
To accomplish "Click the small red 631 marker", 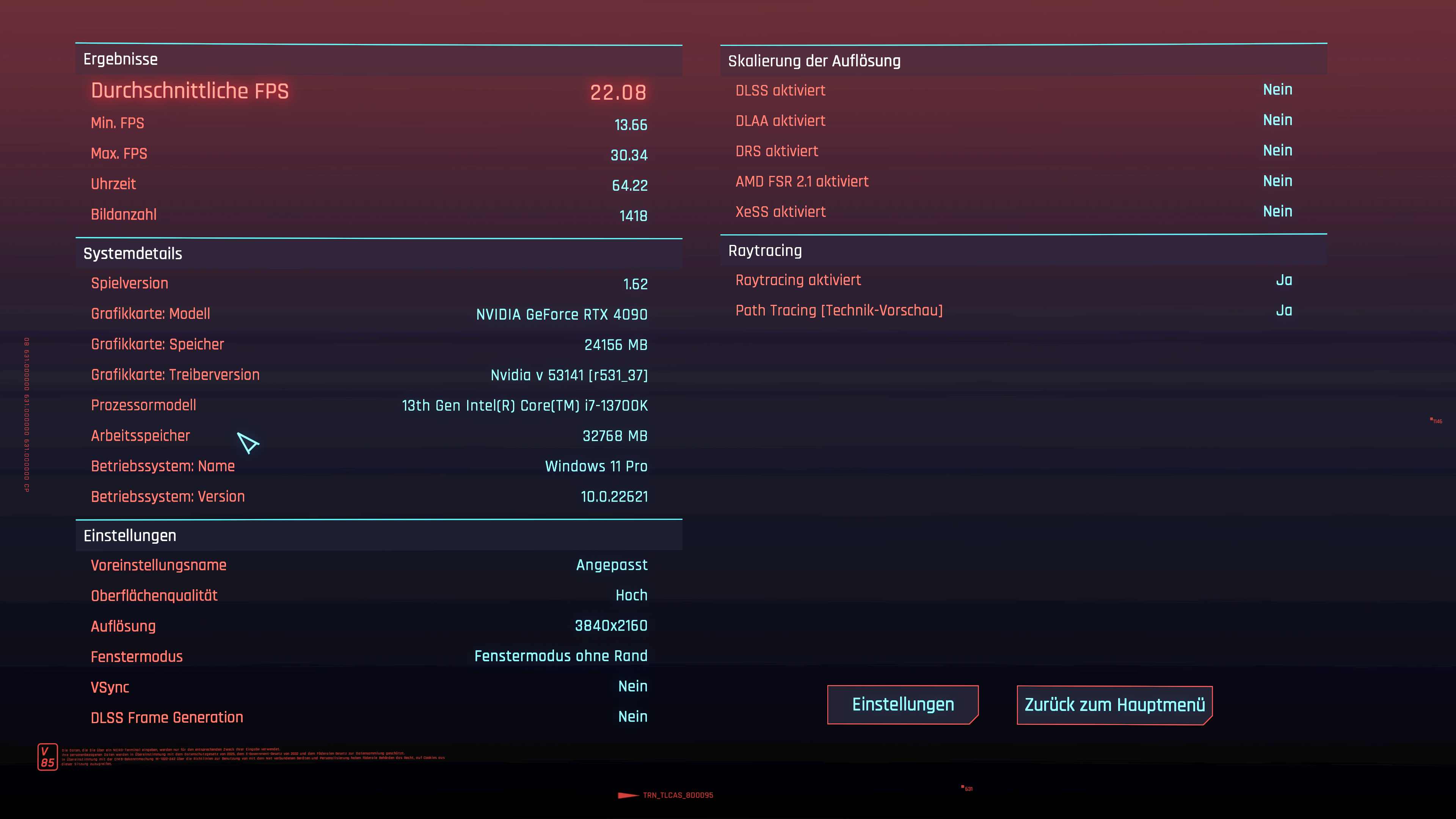I will (x=967, y=788).
